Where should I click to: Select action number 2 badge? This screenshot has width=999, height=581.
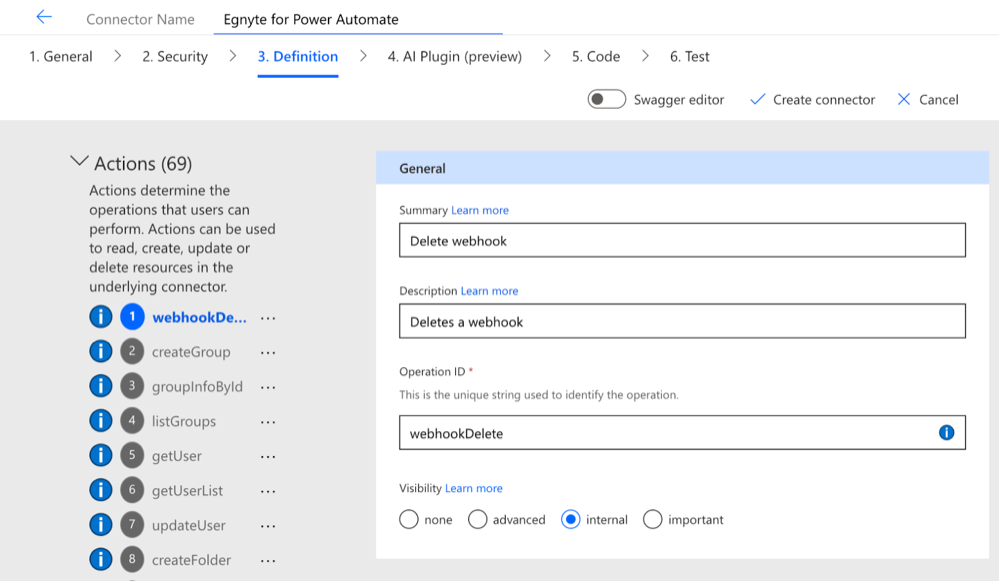coord(132,351)
